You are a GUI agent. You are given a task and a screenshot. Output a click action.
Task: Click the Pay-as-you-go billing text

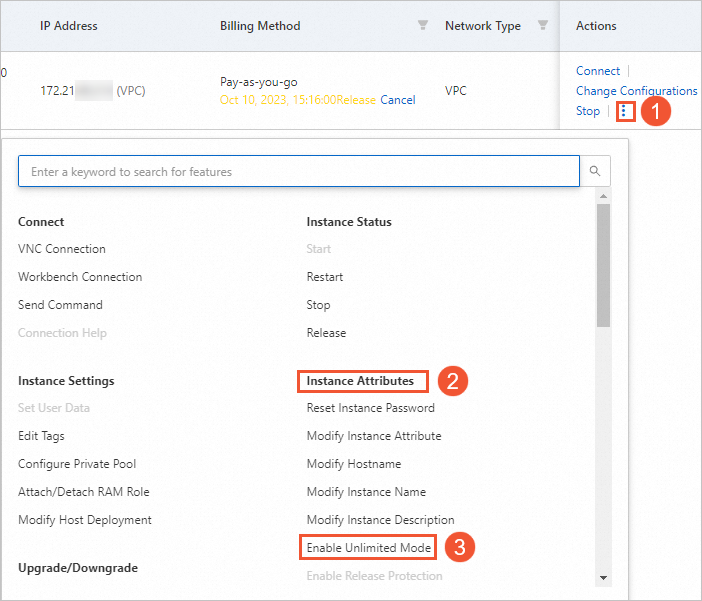coord(259,82)
